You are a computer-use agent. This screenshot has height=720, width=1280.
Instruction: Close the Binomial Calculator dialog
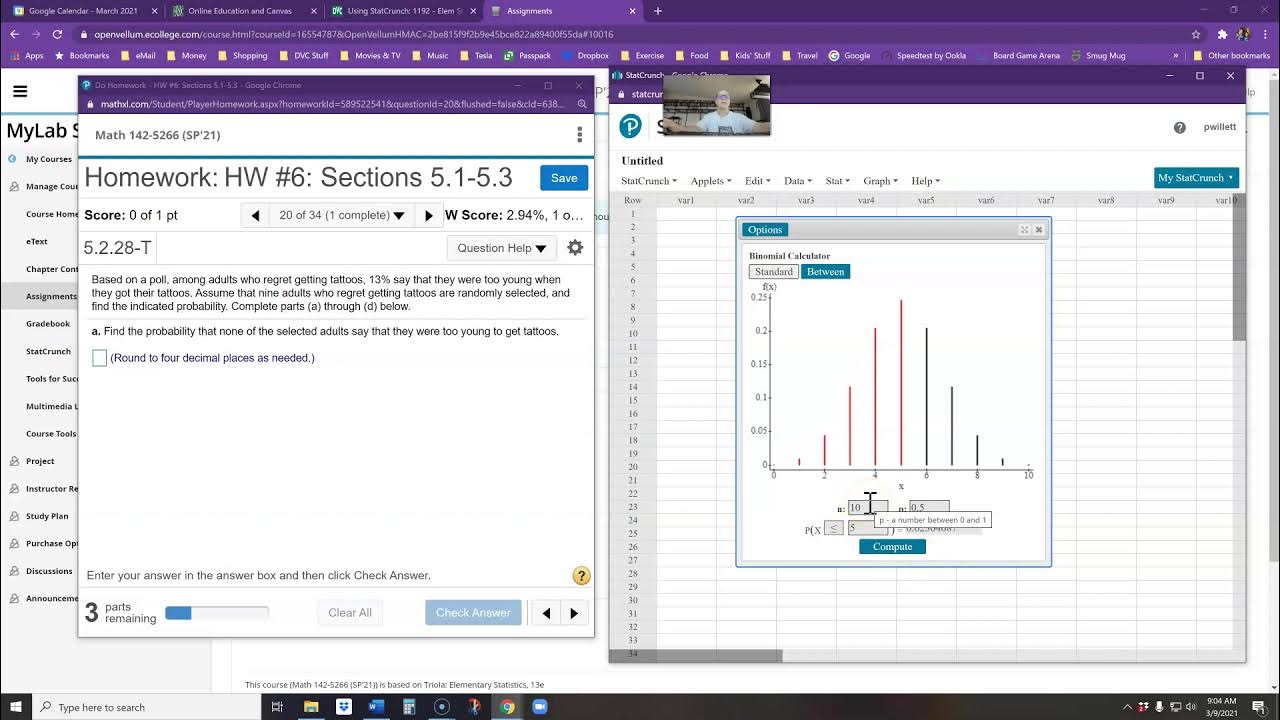tap(1039, 230)
